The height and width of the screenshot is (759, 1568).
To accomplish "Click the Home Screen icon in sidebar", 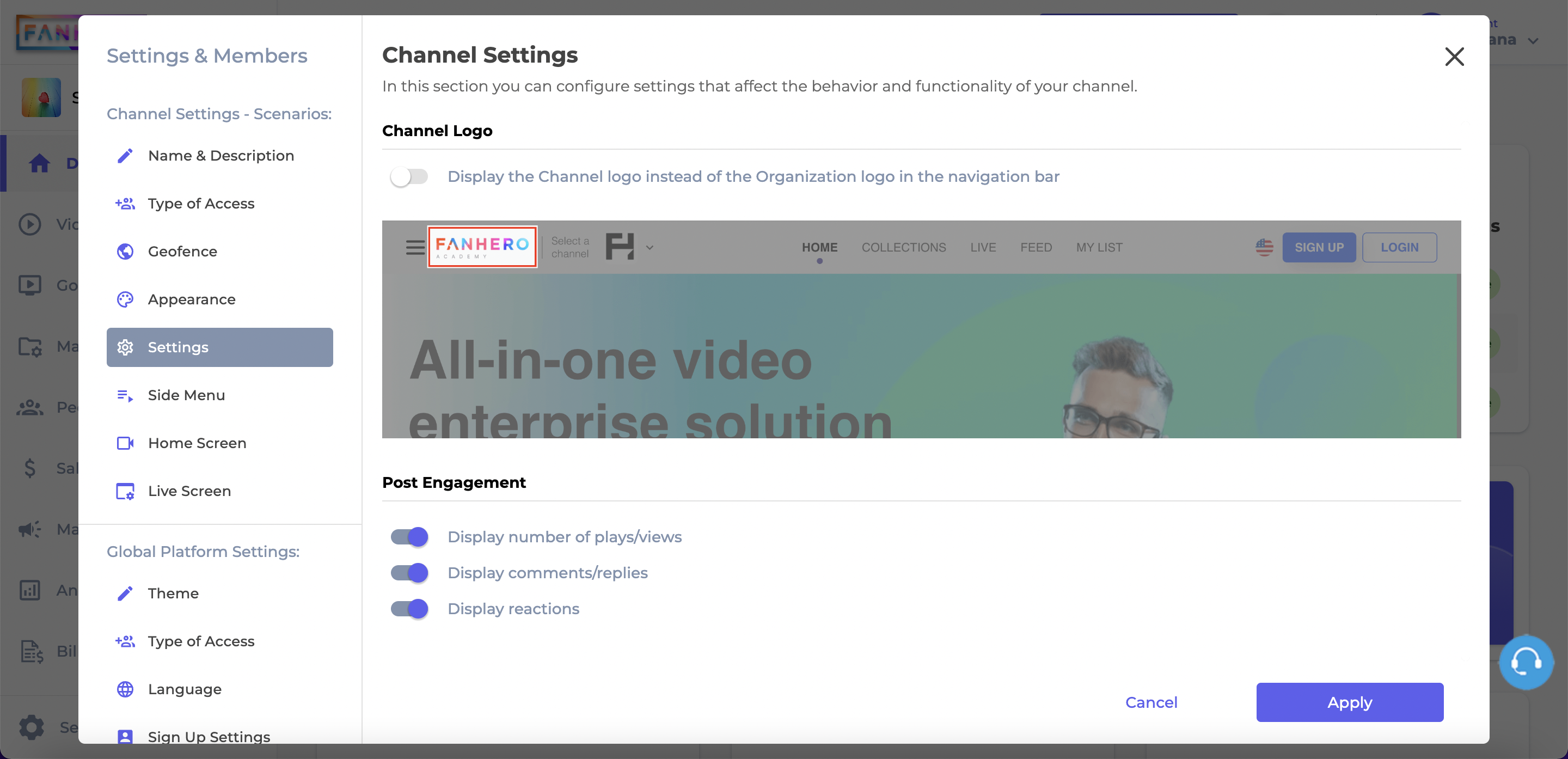I will click(x=125, y=442).
